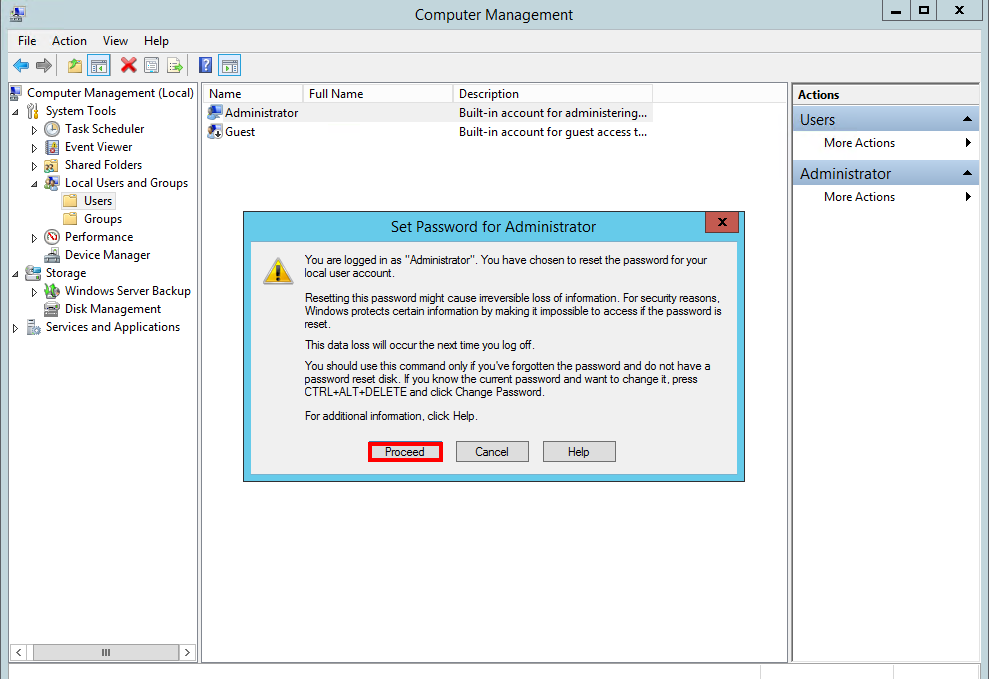Select the Shared Folders icon in the tree
The height and width of the screenshot is (679, 989).
[x=52, y=166]
